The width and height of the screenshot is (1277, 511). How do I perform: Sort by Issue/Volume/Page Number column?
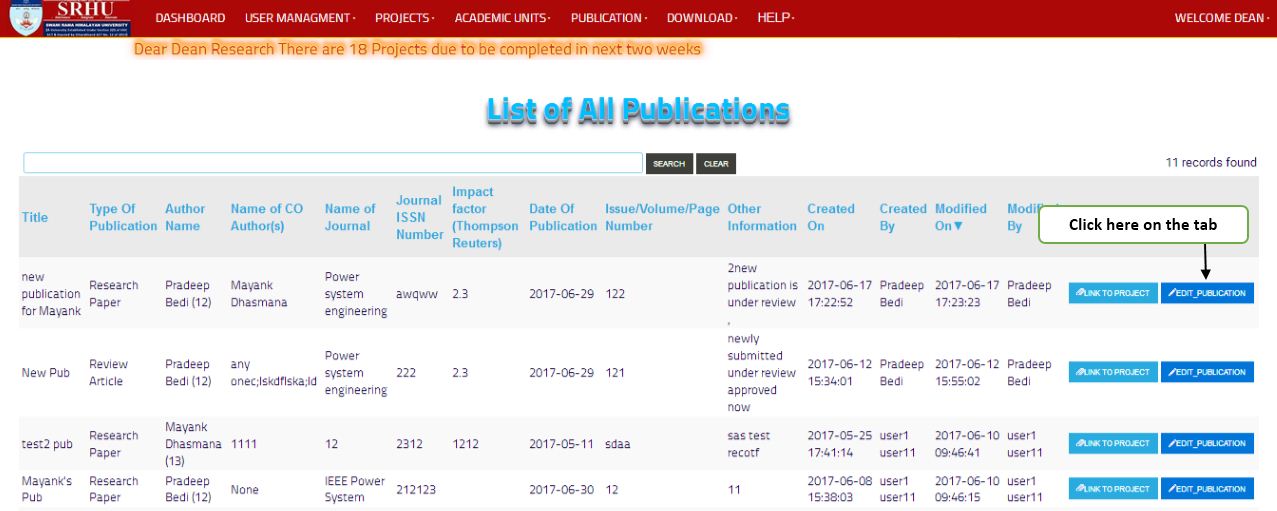(662, 217)
